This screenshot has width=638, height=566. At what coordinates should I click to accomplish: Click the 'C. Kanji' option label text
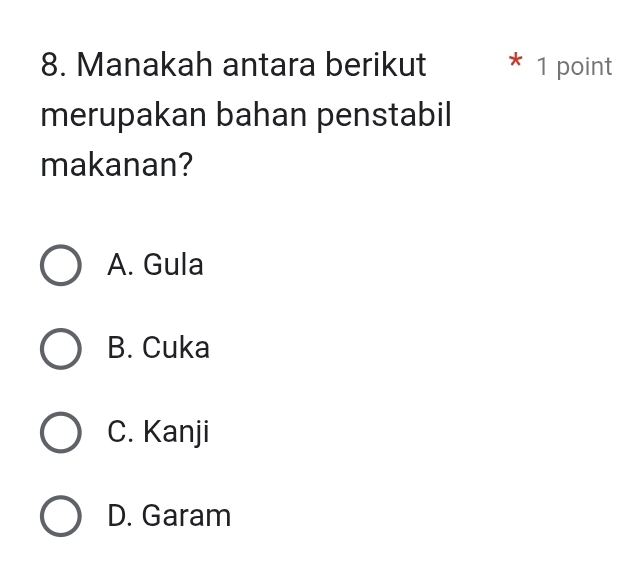[158, 433]
